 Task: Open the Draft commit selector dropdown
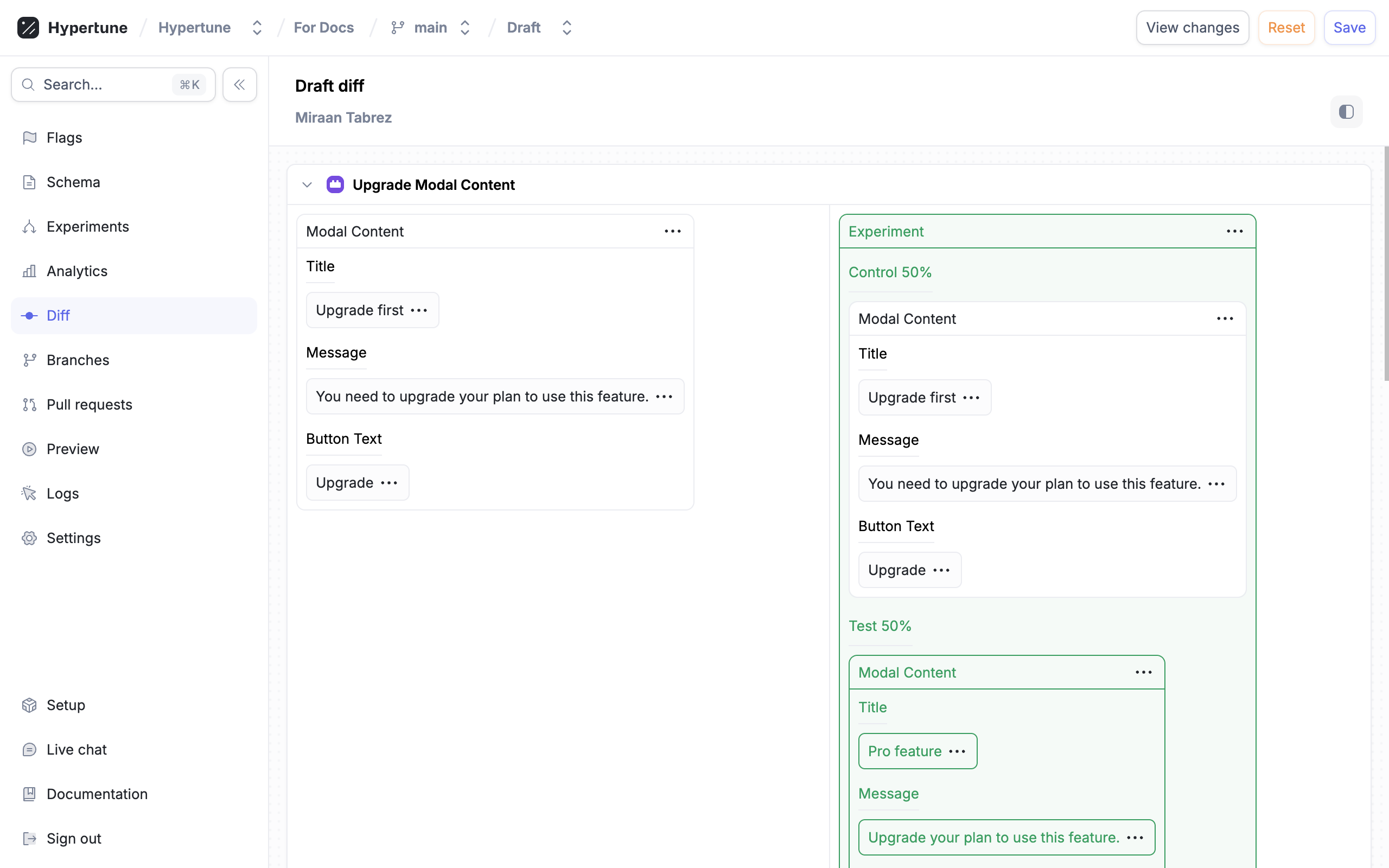tap(566, 28)
